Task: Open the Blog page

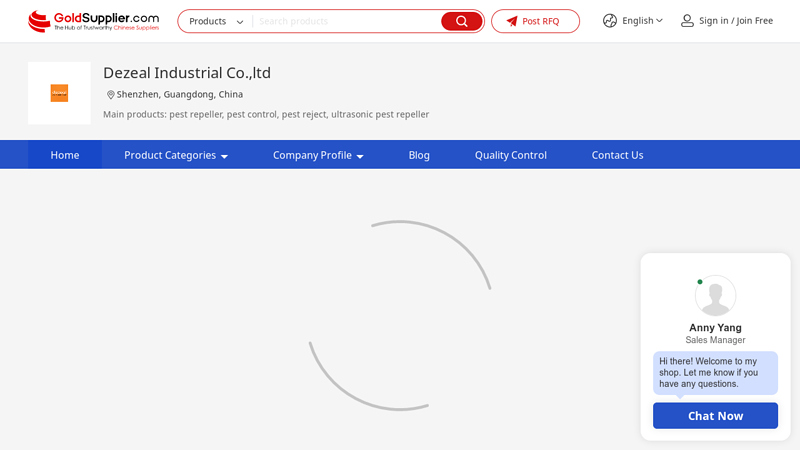Action: click(419, 155)
